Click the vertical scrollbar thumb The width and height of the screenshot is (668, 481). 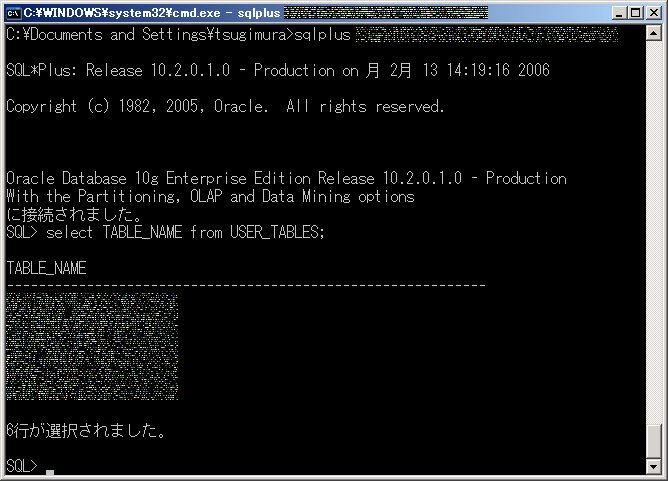coord(654,442)
